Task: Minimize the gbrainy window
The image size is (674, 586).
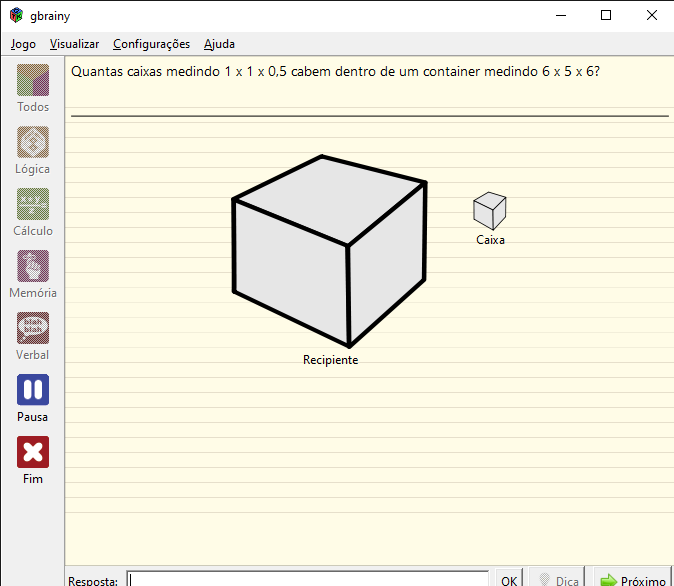Action: [x=560, y=15]
